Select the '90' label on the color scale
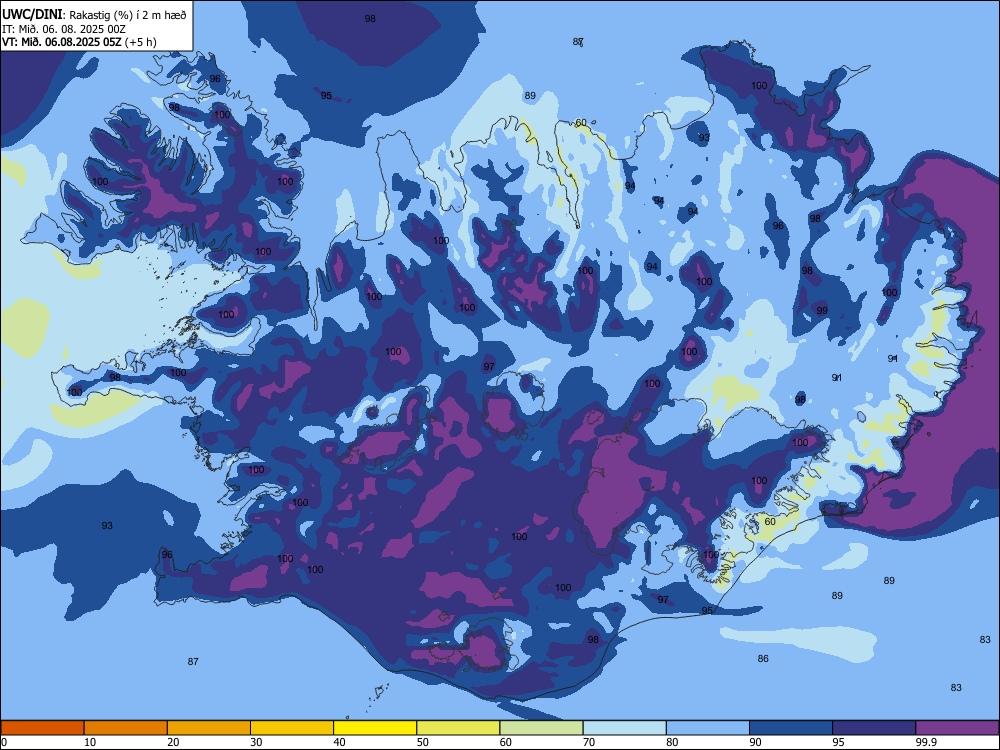Screen dimensions: 1000x750 pos(755,742)
